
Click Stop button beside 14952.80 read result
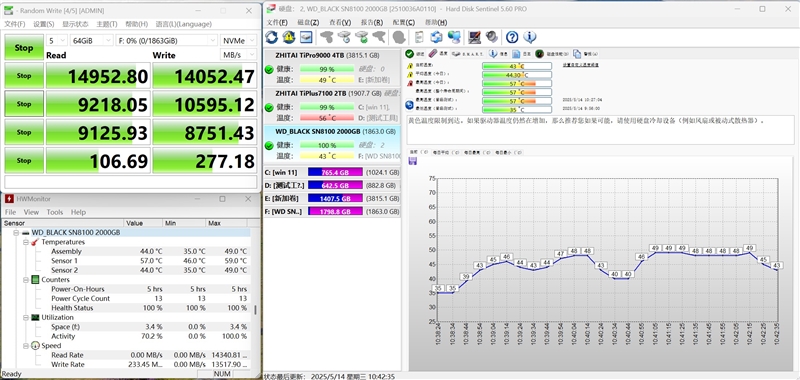click(x=23, y=76)
